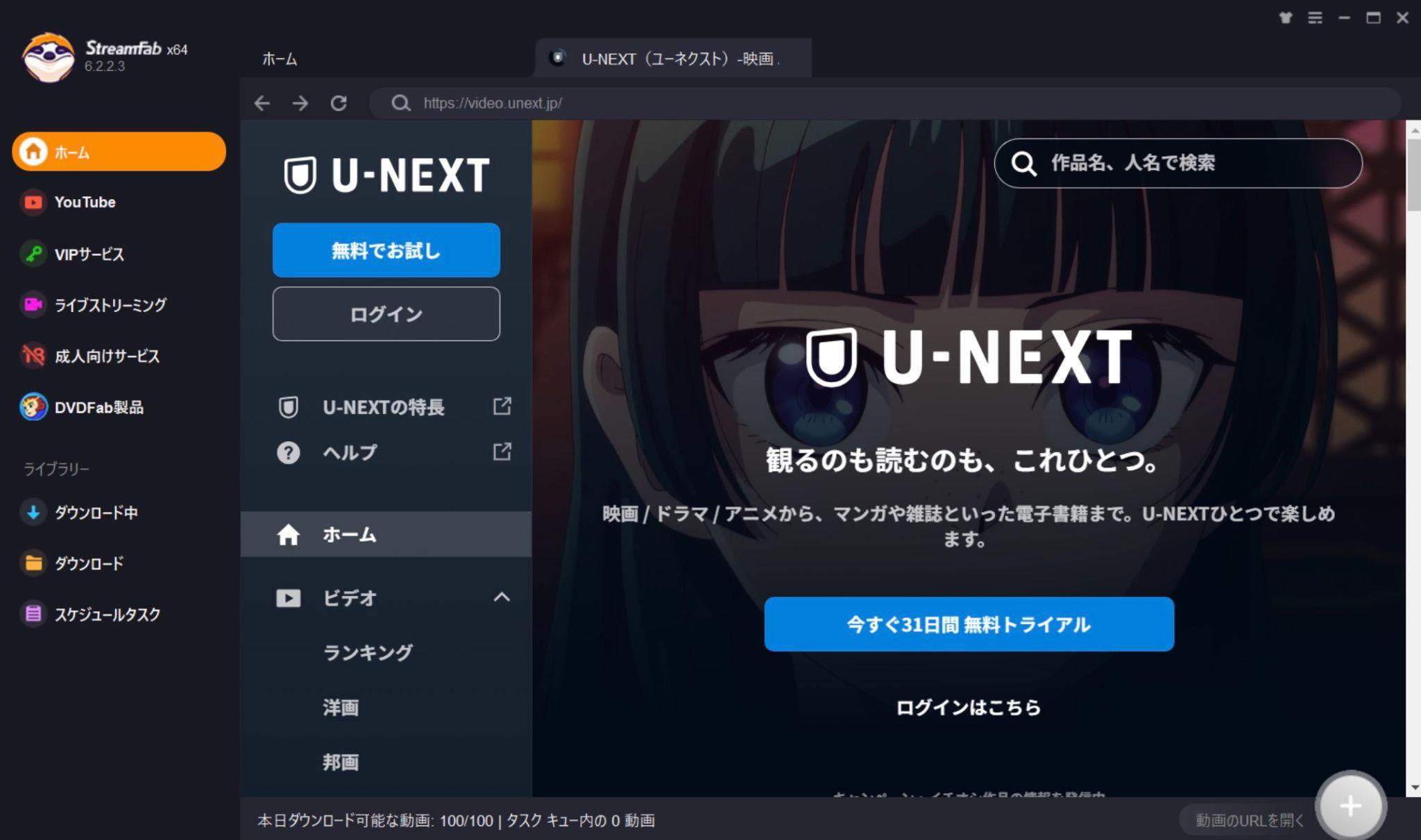Open 邦画 category

(x=341, y=762)
